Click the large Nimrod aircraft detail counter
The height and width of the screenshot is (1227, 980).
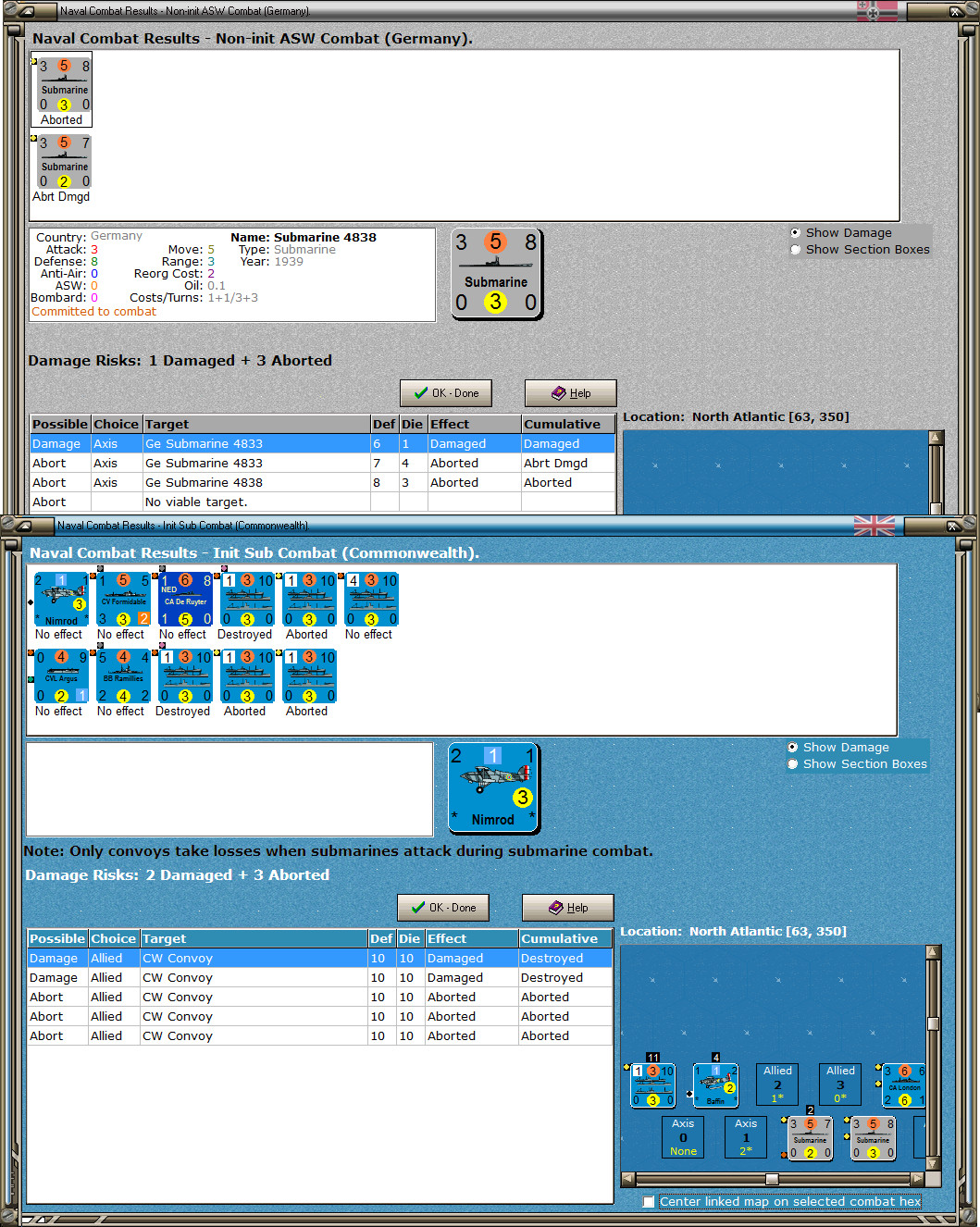(493, 788)
